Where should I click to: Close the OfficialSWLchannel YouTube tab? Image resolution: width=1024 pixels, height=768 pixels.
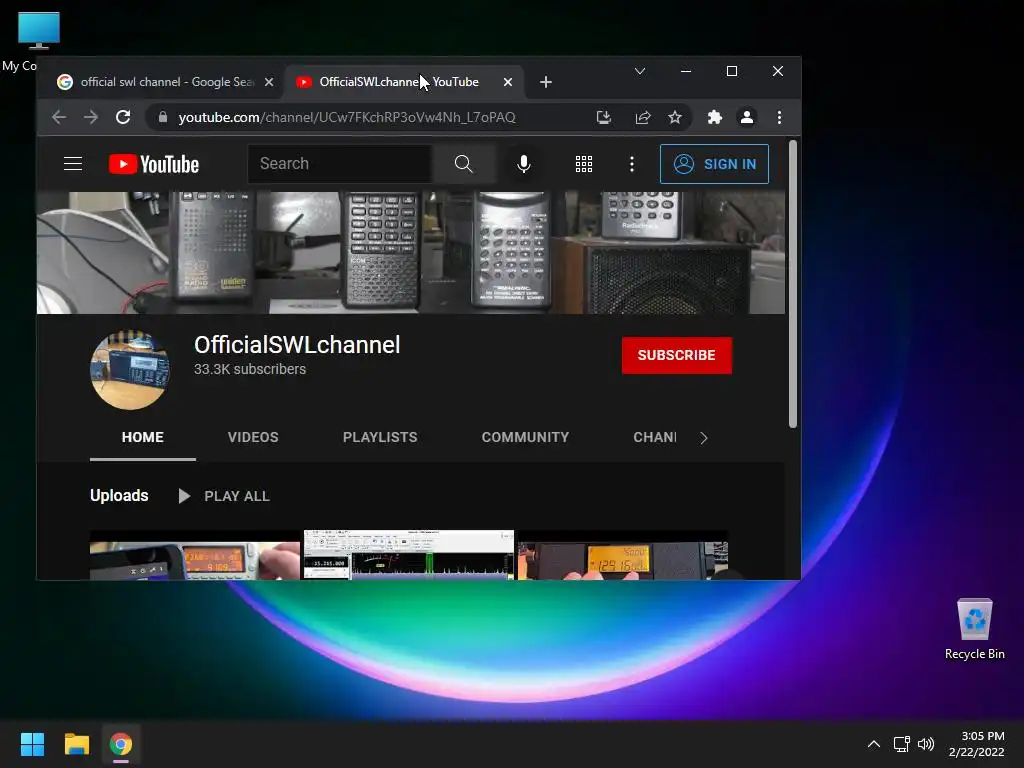click(x=507, y=82)
